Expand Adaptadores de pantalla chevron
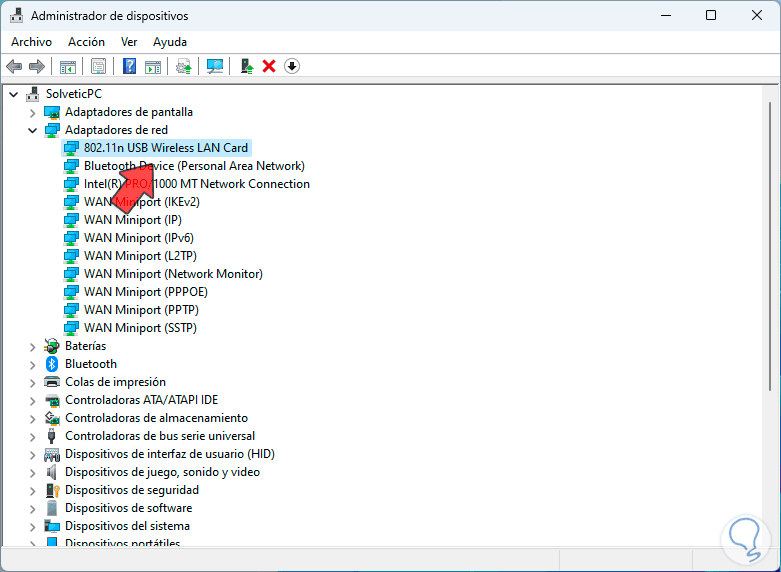The width and height of the screenshot is (781, 572). (33, 113)
